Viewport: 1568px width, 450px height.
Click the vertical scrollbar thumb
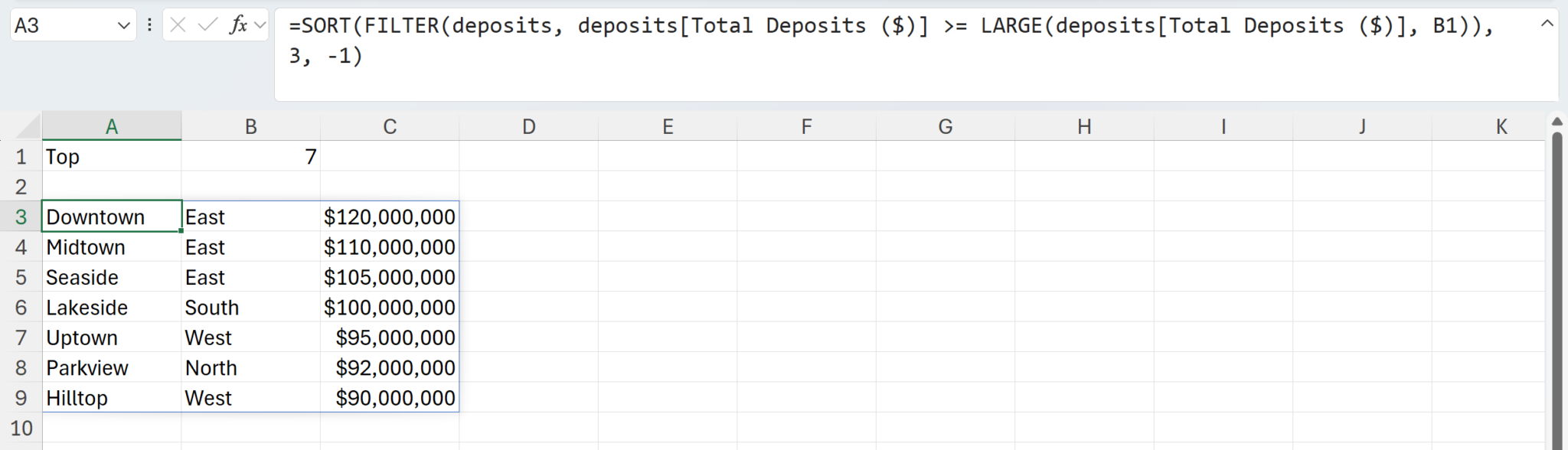point(1557,291)
